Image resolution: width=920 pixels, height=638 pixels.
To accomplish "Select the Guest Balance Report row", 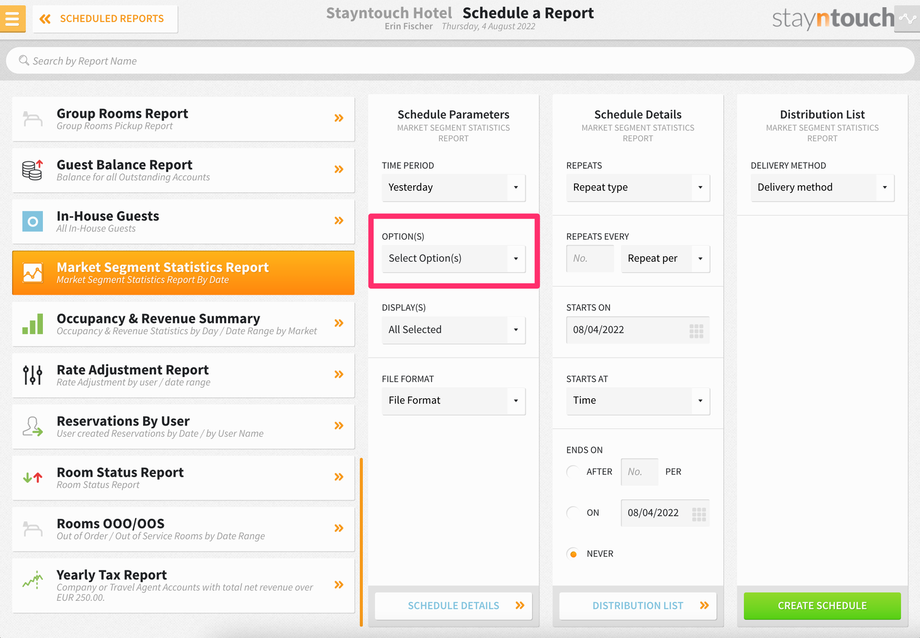I will coord(183,170).
